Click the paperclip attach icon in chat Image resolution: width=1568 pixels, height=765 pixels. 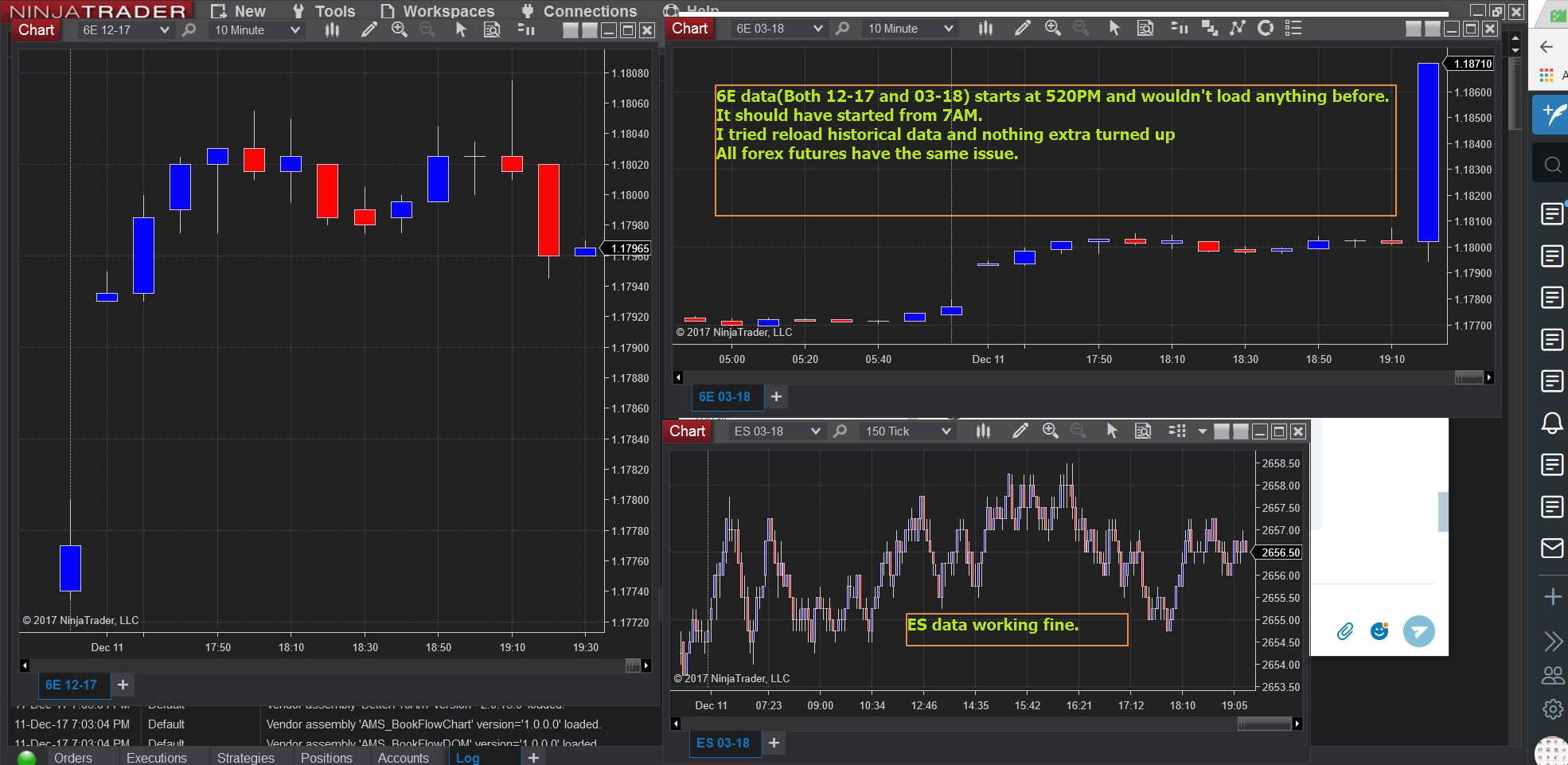(x=1344, y=632)
